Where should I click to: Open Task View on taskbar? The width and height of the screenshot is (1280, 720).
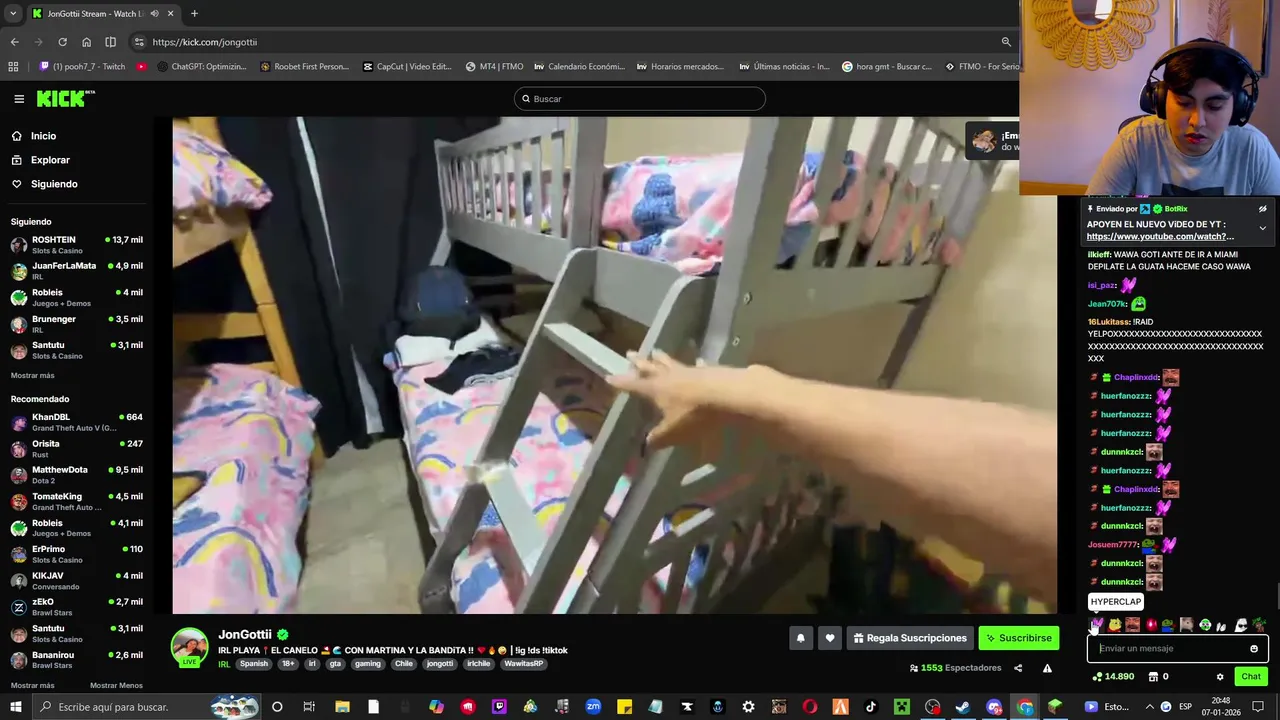pyautogui.click(x=309, y=707)
